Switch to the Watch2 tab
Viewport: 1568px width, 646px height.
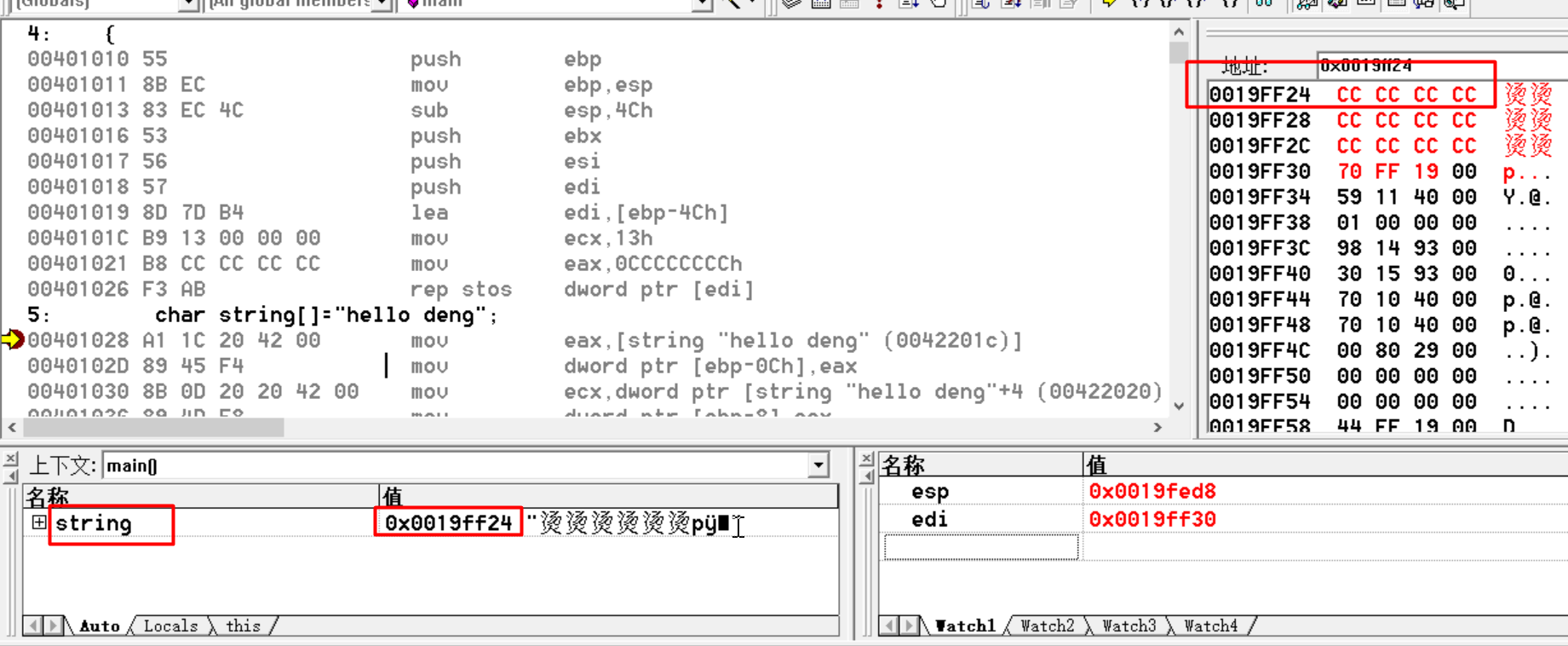click(x=1047, y=626)
